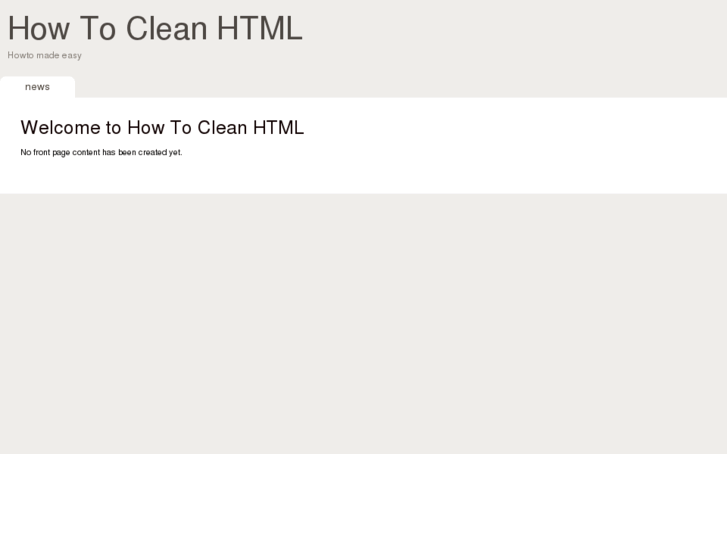This screenshot has height=545, width=727.
Task: Click the words created yet in the message
Action: 162,153
